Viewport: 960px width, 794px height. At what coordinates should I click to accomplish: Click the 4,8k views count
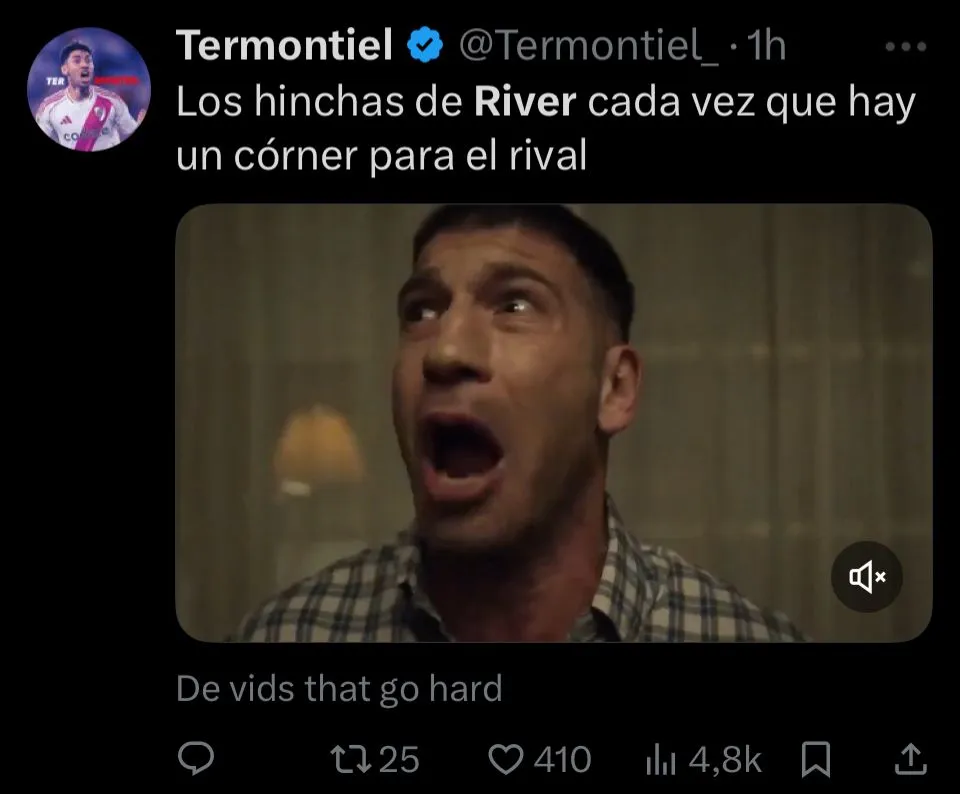725,760
